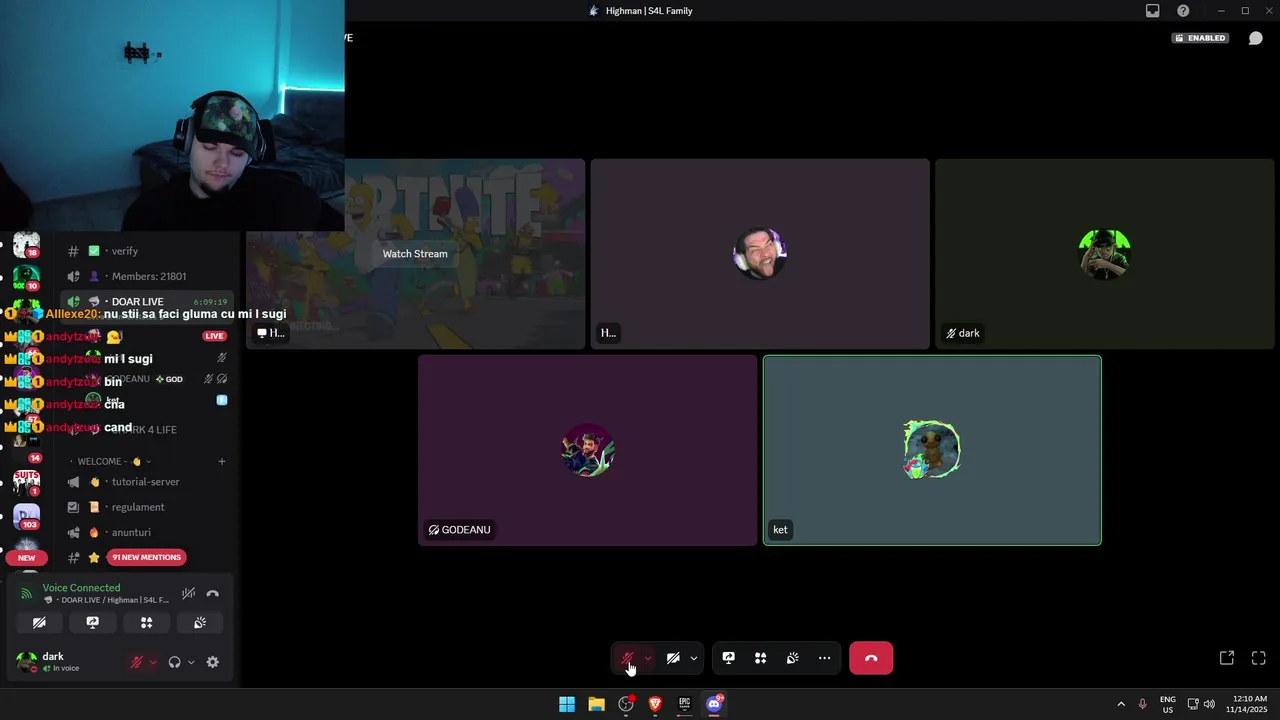
Task: Open volume control in system tray
Action: tap(1209, 704)
